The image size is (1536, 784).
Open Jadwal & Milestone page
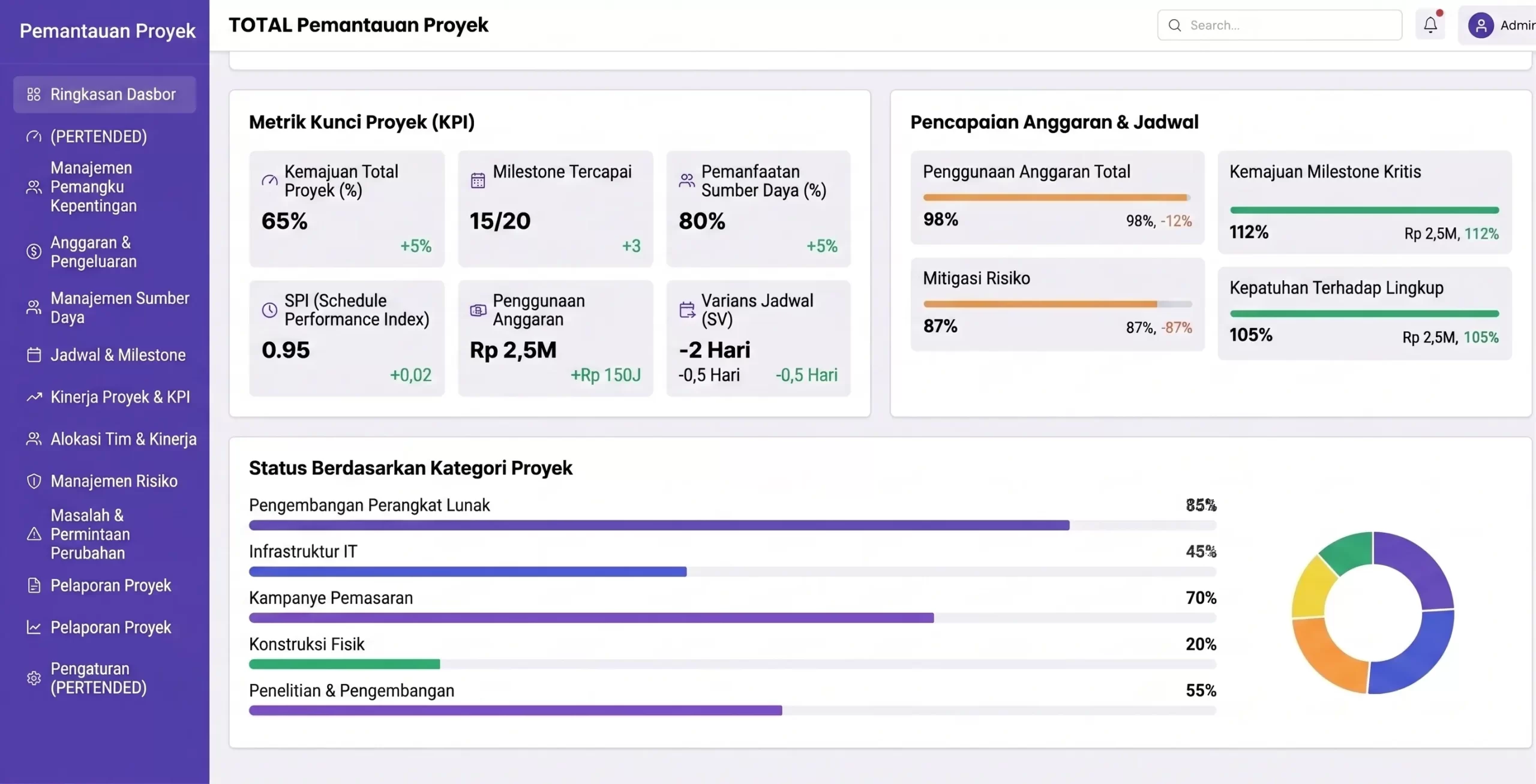(104, 355)
